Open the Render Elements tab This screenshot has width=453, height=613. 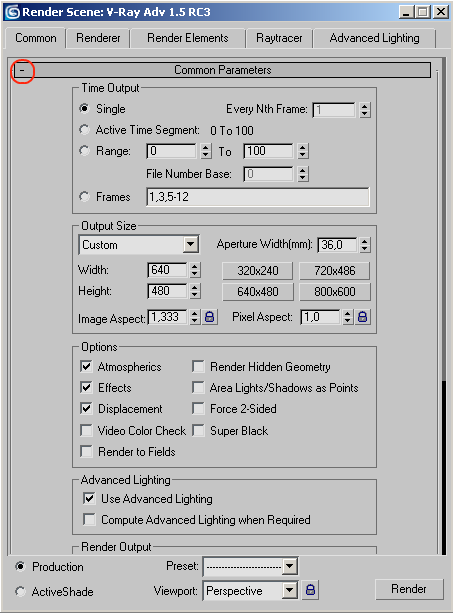point(188,38)
